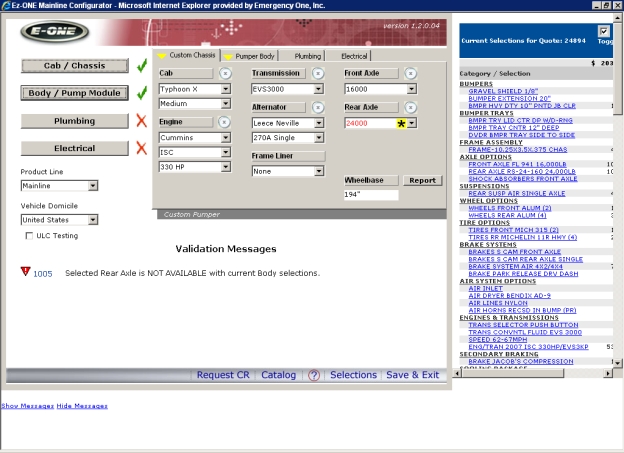624x453 pixels.
Task: Click the selections panel scroll-right arrow
Action: (608, 373)
